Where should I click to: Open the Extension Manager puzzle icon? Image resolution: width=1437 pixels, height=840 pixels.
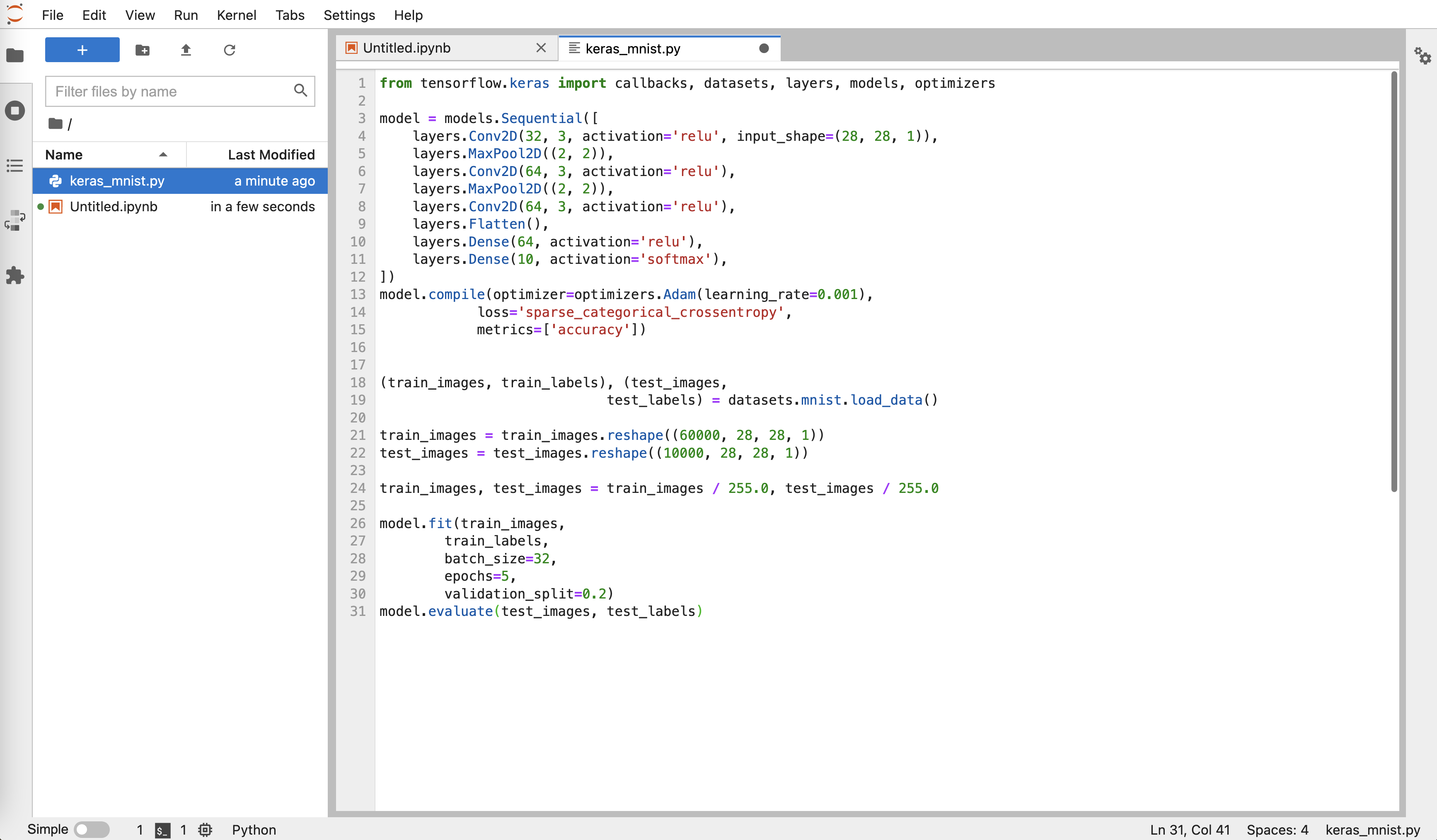[x=15, y=276]
